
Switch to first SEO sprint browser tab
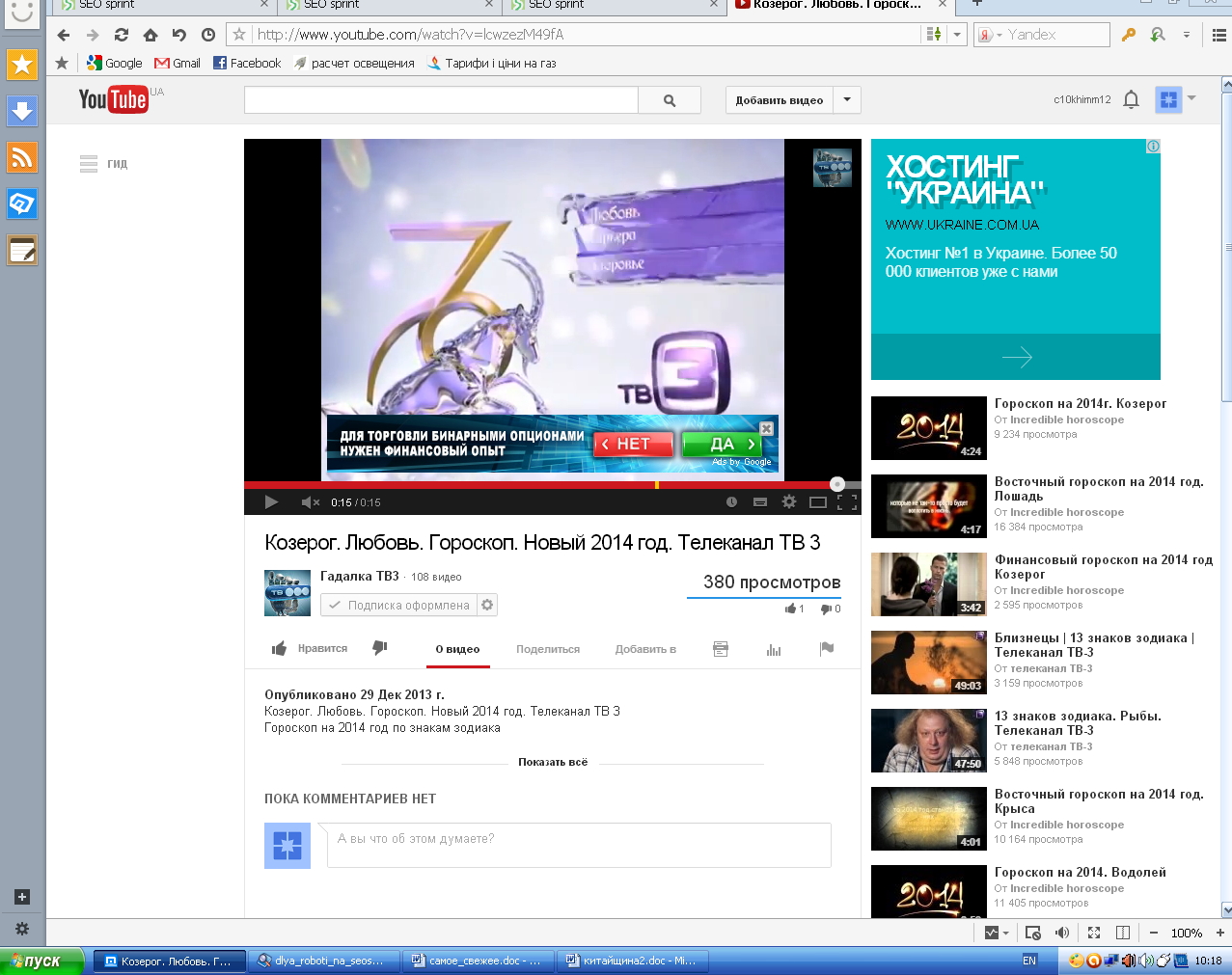pyautogui.click(x=162, y=6)
